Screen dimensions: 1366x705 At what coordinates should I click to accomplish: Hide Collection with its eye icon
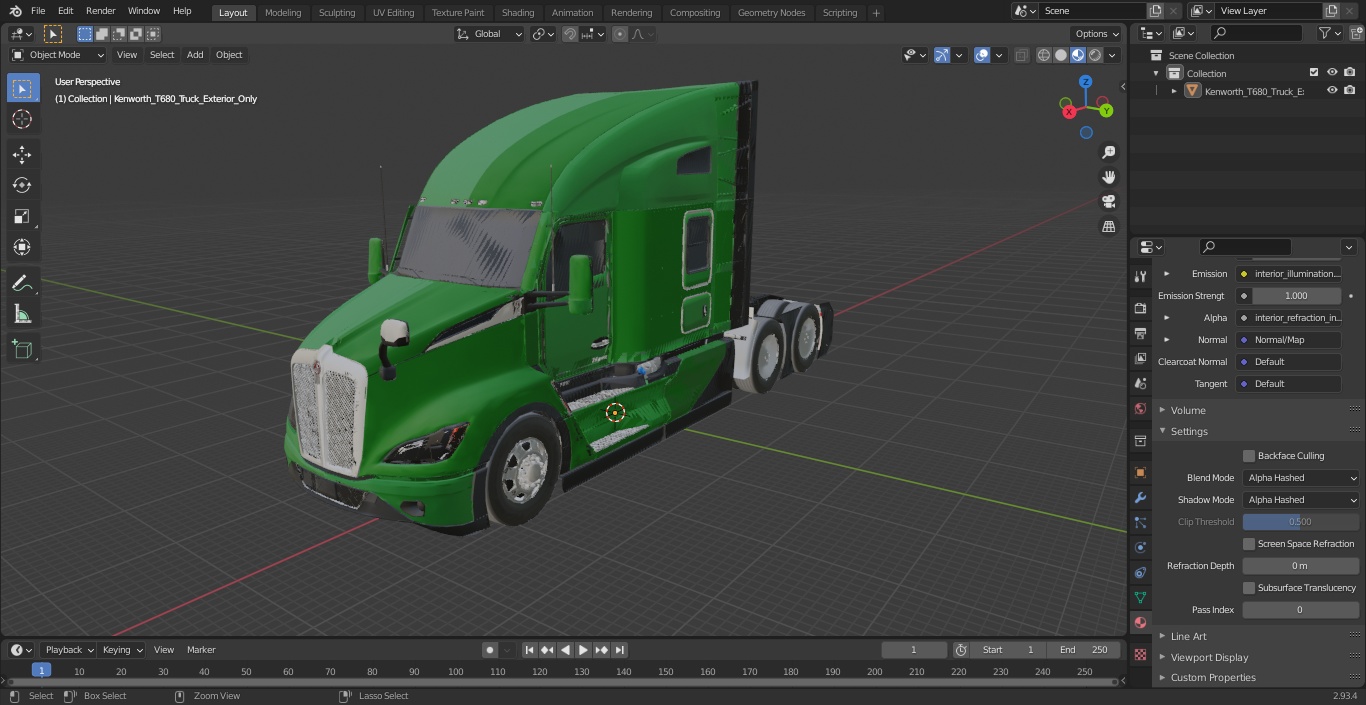pos(1332,72)
